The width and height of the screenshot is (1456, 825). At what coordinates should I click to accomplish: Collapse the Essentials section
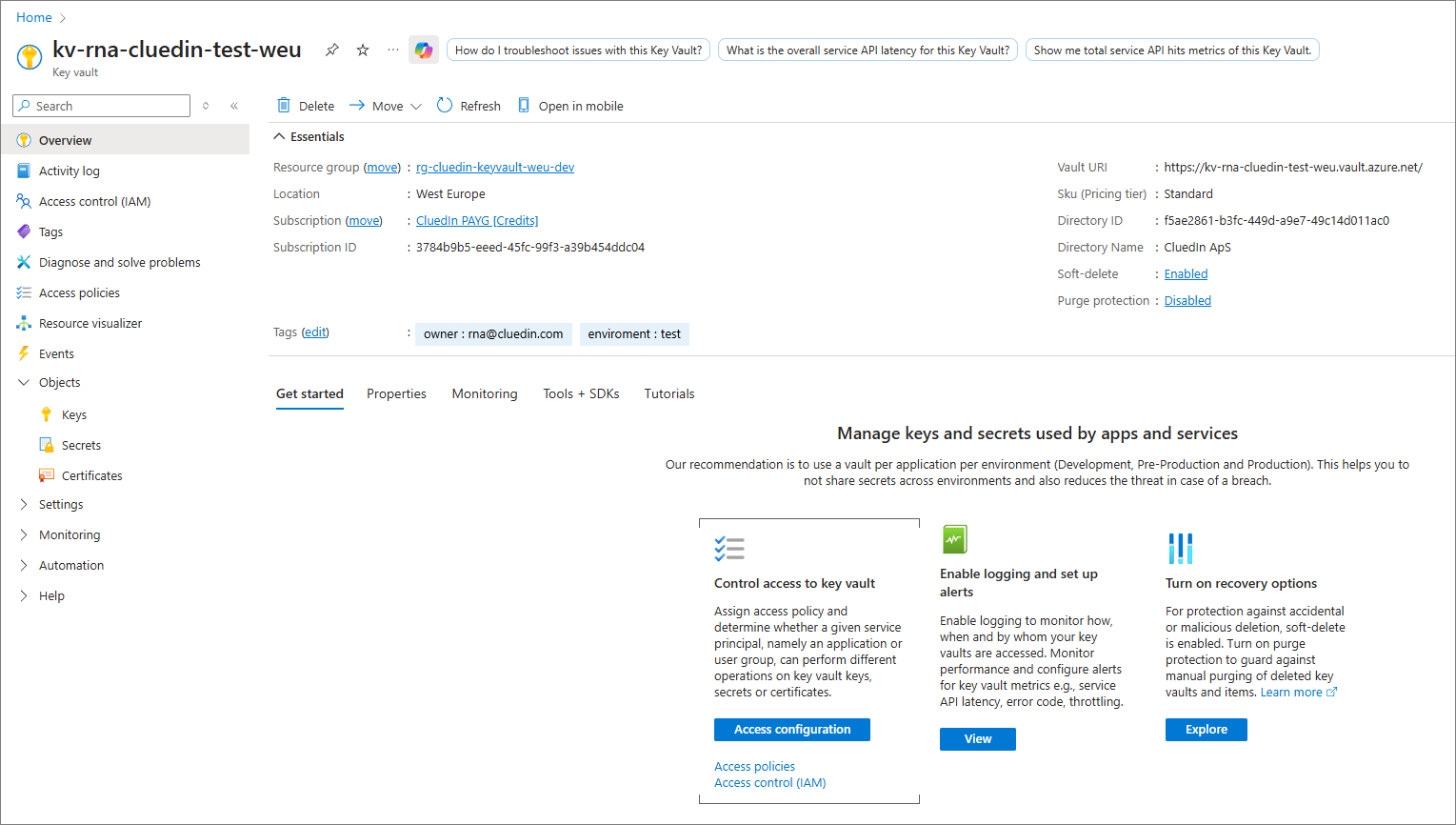[280, 136]
